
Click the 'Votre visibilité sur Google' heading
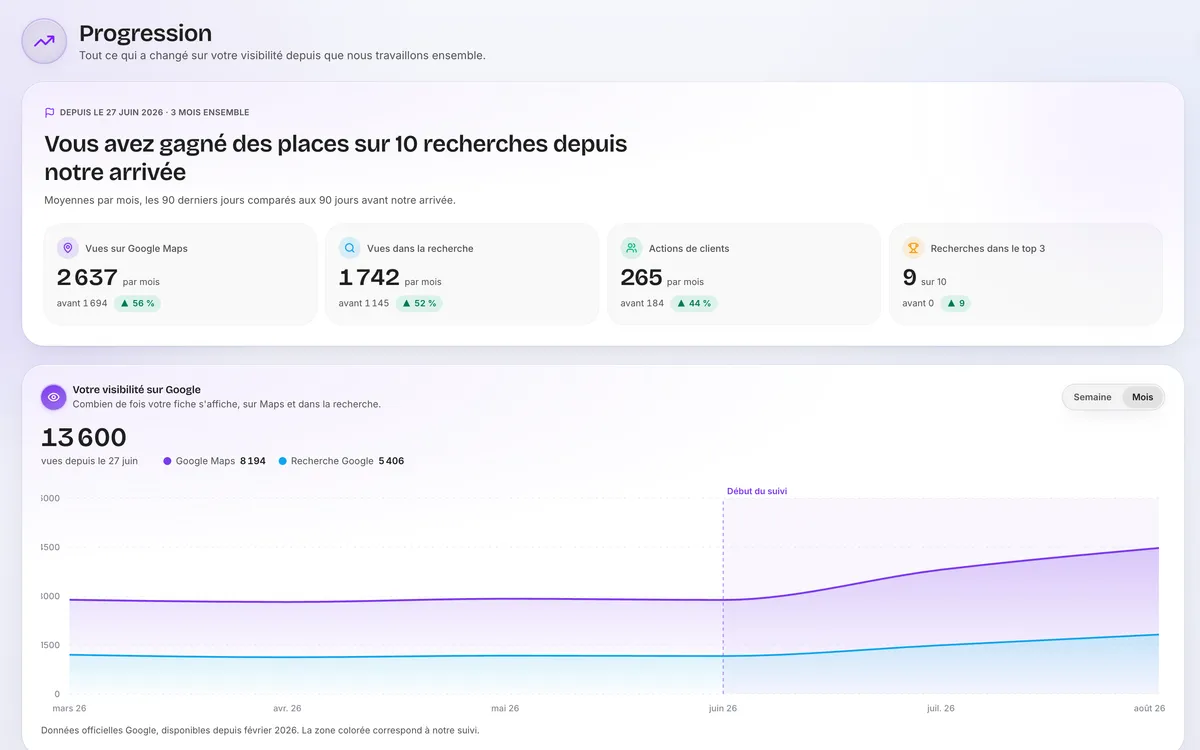tap(137, 390)
